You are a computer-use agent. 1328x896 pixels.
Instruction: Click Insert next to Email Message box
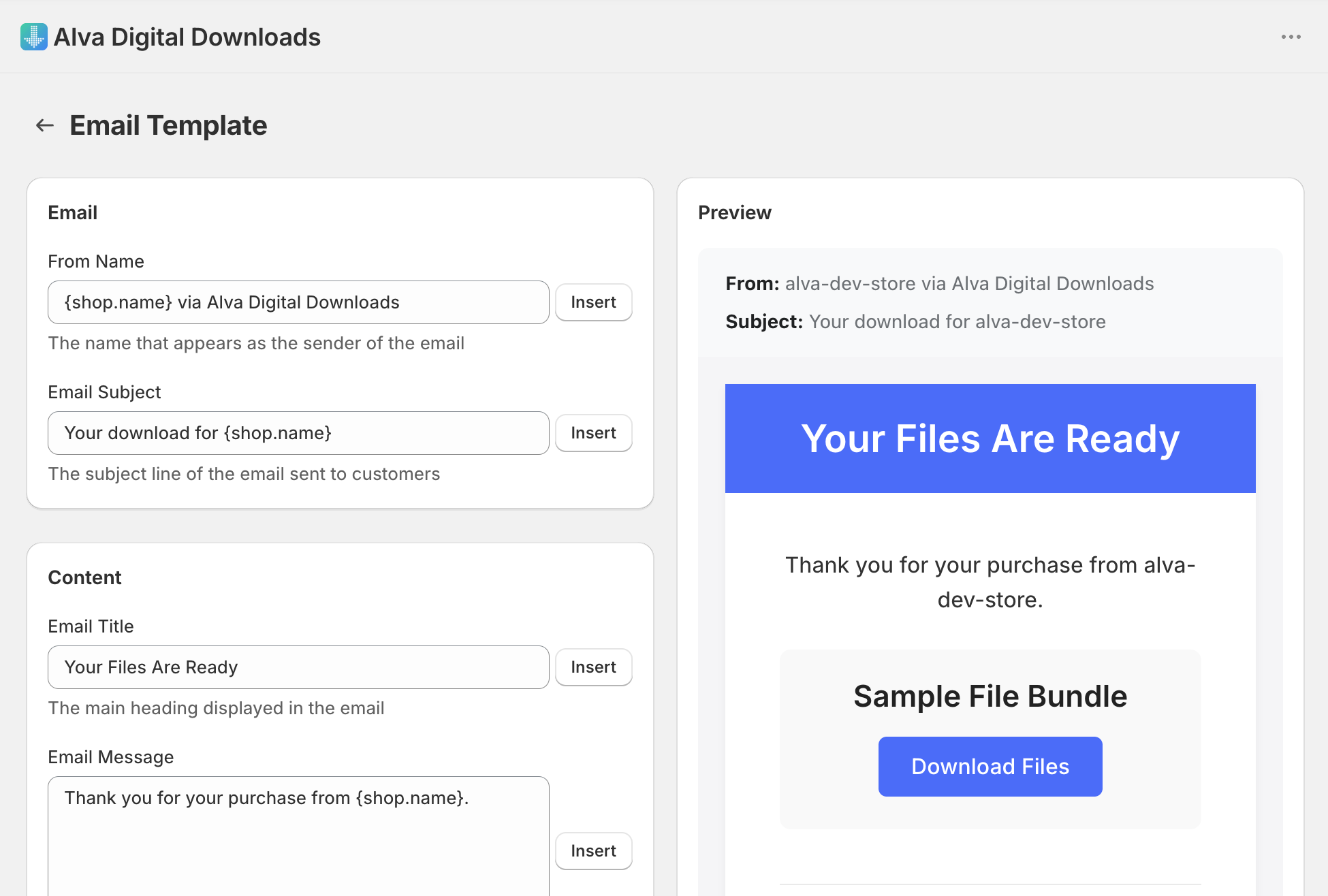click(x=593, y=851)
